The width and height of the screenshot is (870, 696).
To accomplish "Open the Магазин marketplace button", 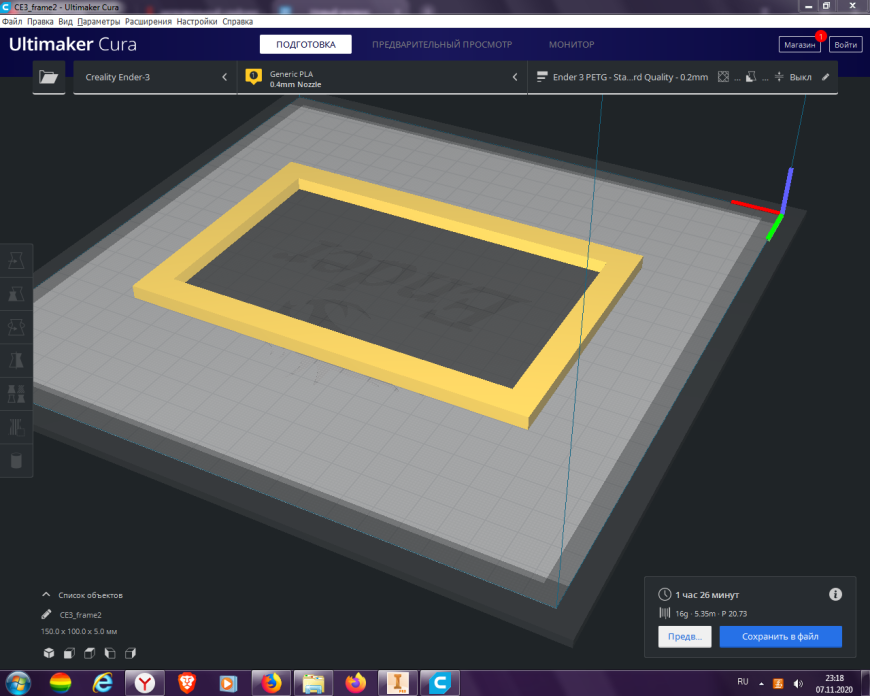I will coord(800,45).
